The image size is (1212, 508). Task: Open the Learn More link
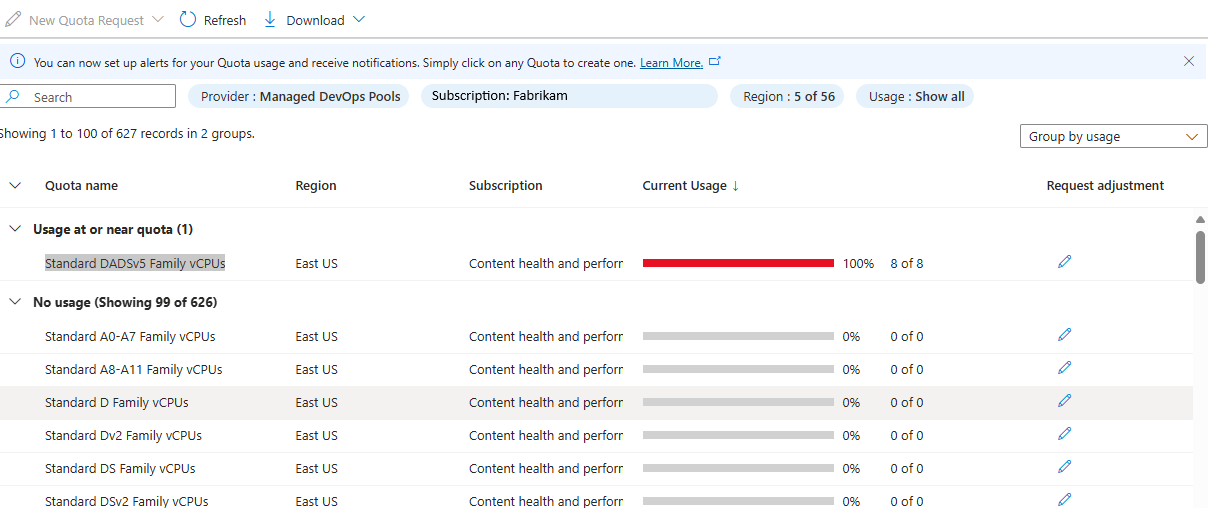click(671, 62)
